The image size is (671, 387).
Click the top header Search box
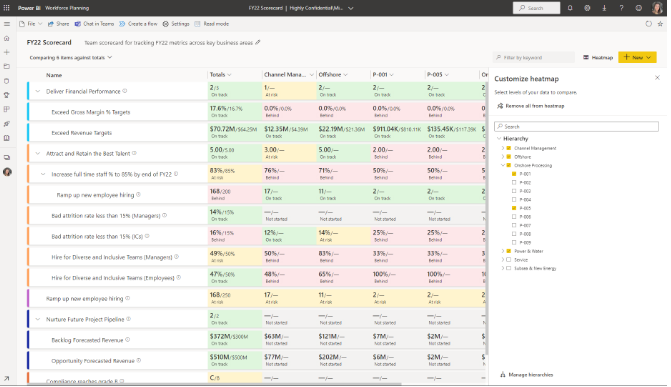[537, 8]
